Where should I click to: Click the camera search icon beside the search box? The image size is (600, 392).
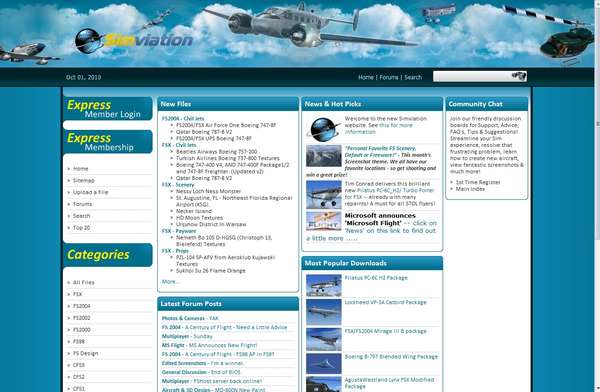[x=519, y=76]
